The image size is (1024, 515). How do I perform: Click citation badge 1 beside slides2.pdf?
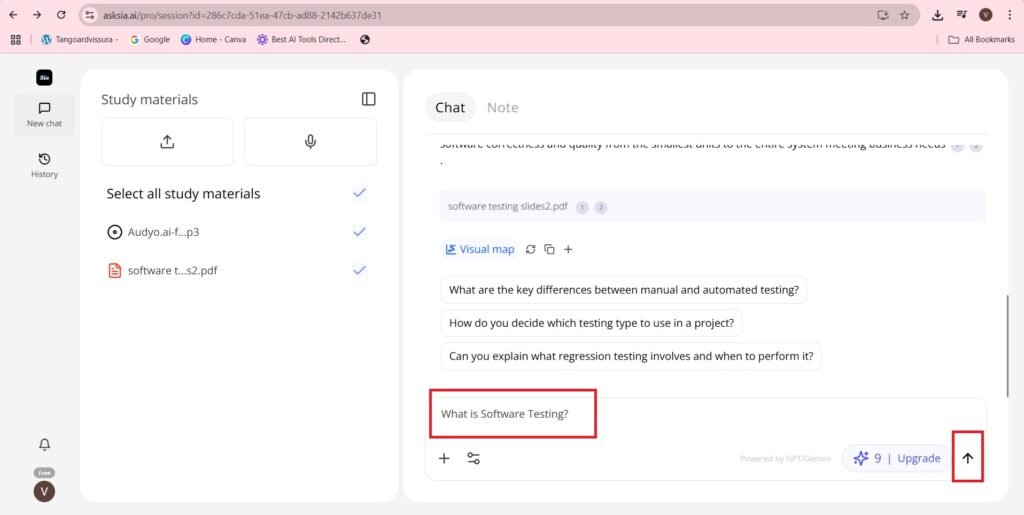pos(582,208)
